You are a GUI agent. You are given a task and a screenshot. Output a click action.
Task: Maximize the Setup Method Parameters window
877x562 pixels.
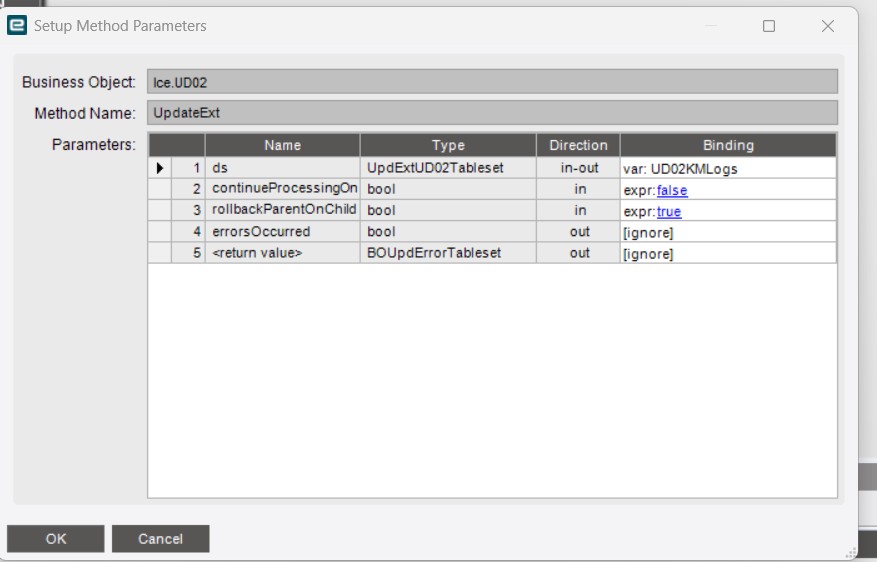(768, 26)
